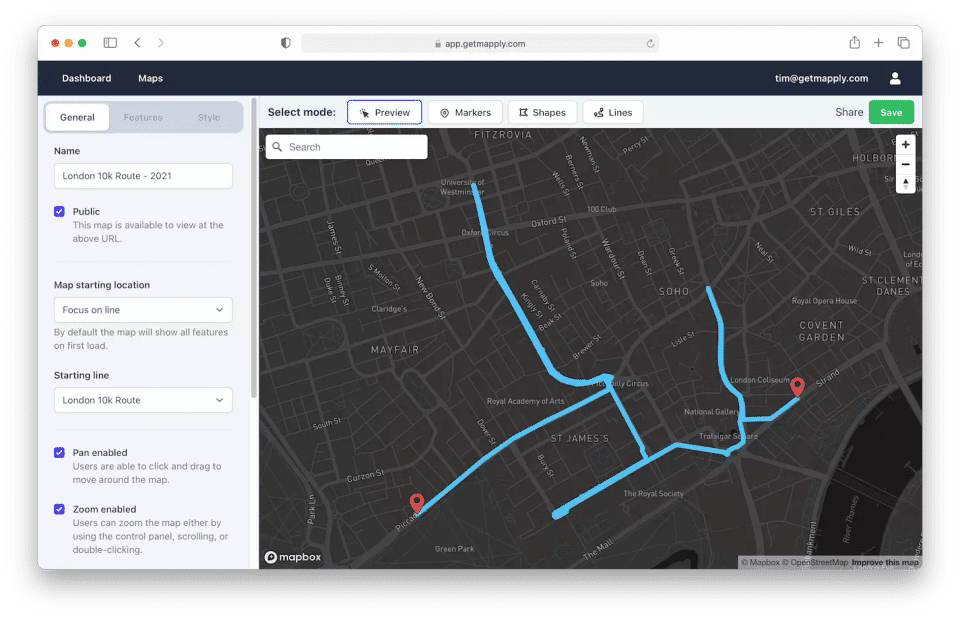Open the privacy shield icon
960x619 pixels.
[x=286, y=43]
